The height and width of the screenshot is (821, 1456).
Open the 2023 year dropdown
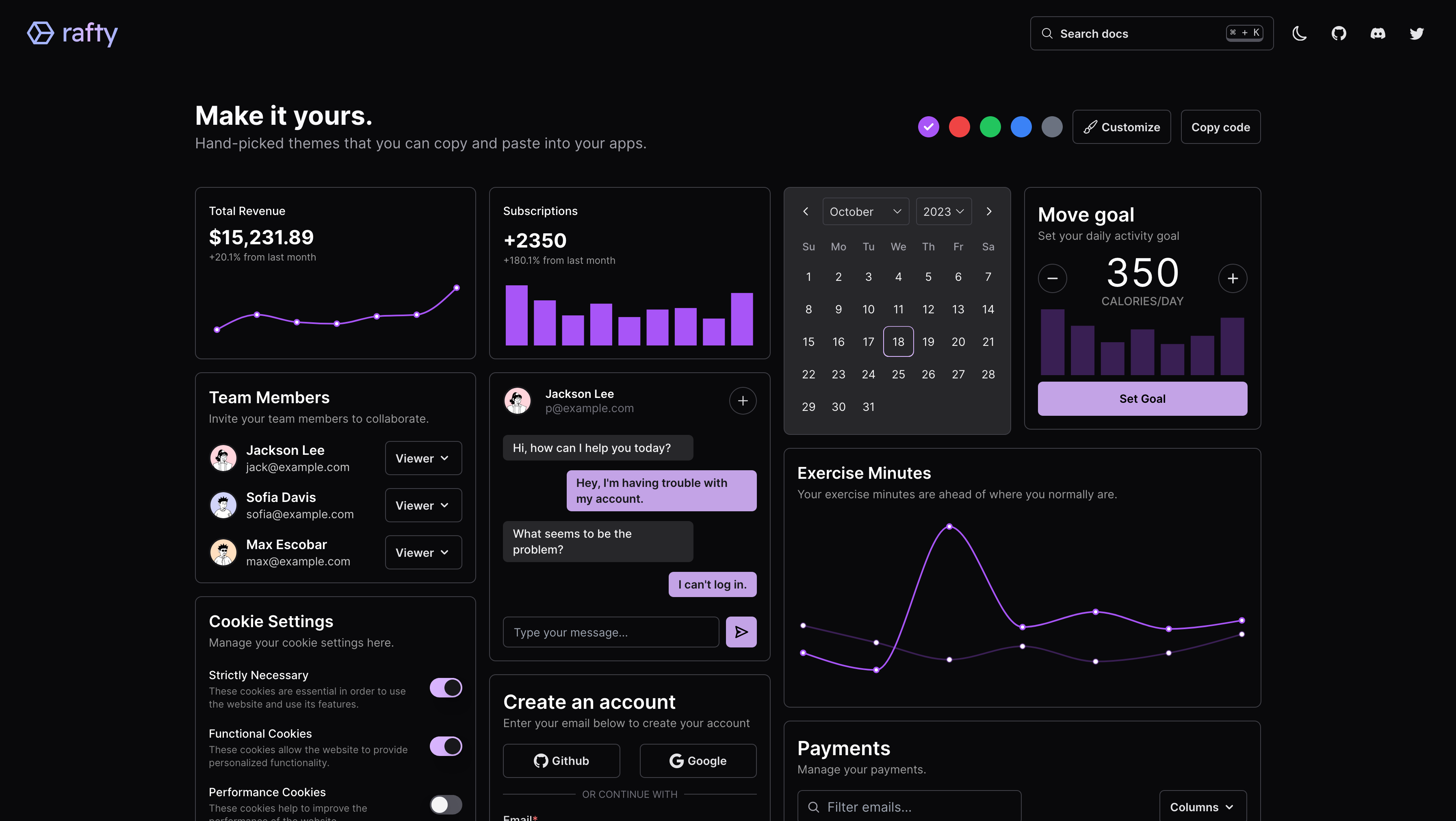(943, 211)
